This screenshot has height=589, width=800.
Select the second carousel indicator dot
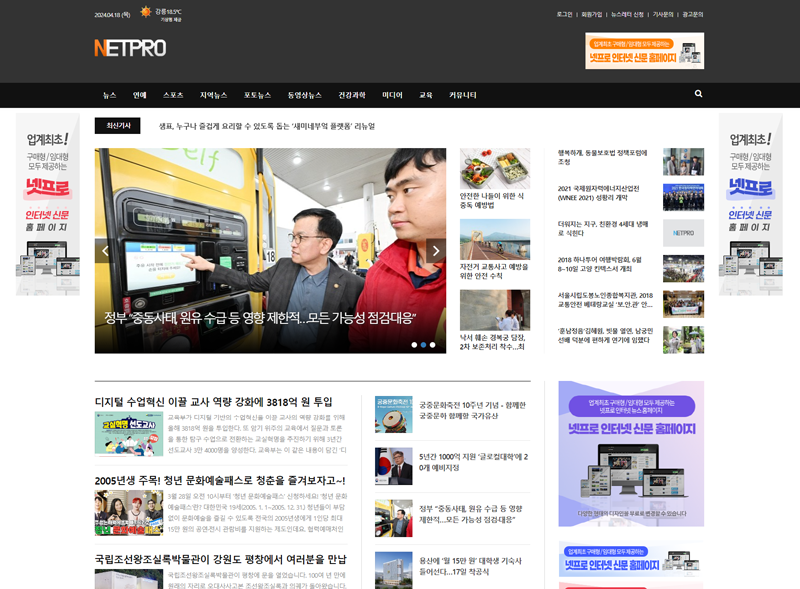(x=423, y=344)
